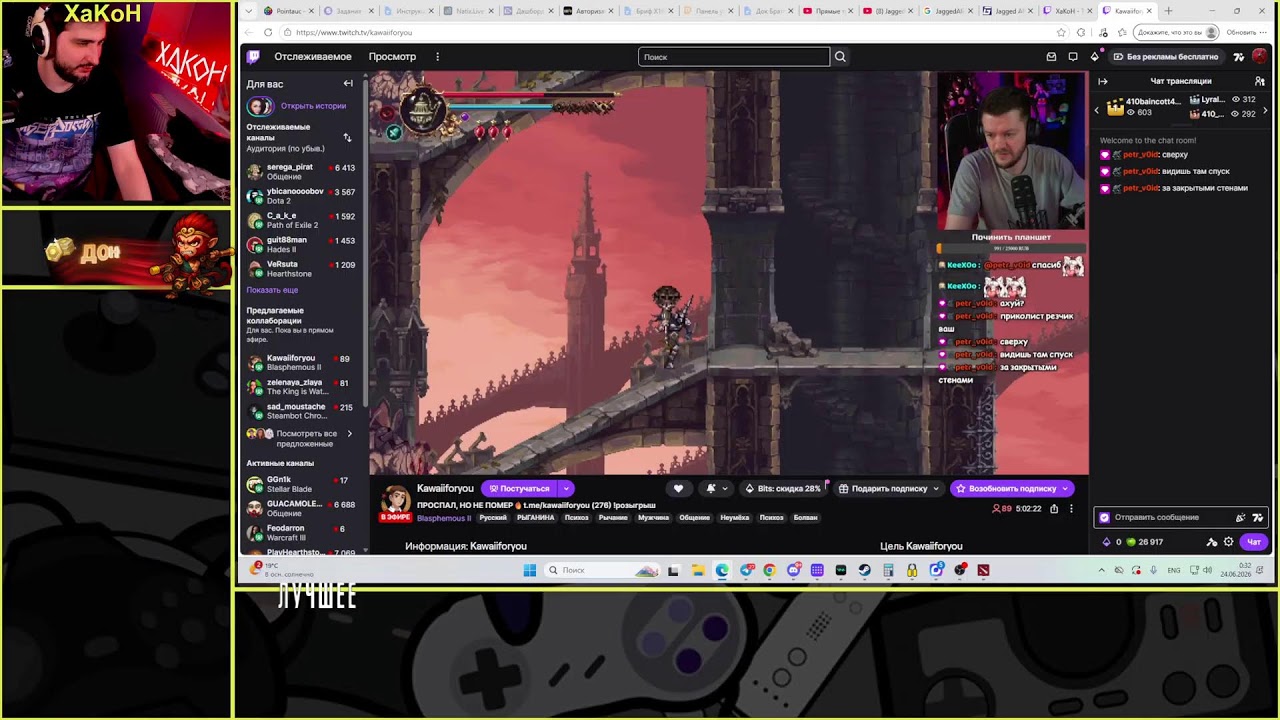Open chat settings gear icon

pos(1229,542)
